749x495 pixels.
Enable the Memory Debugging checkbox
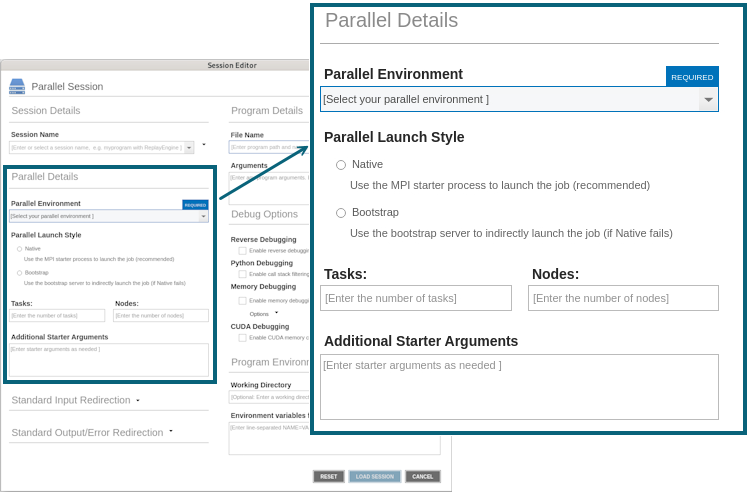(x=242, y=300)
